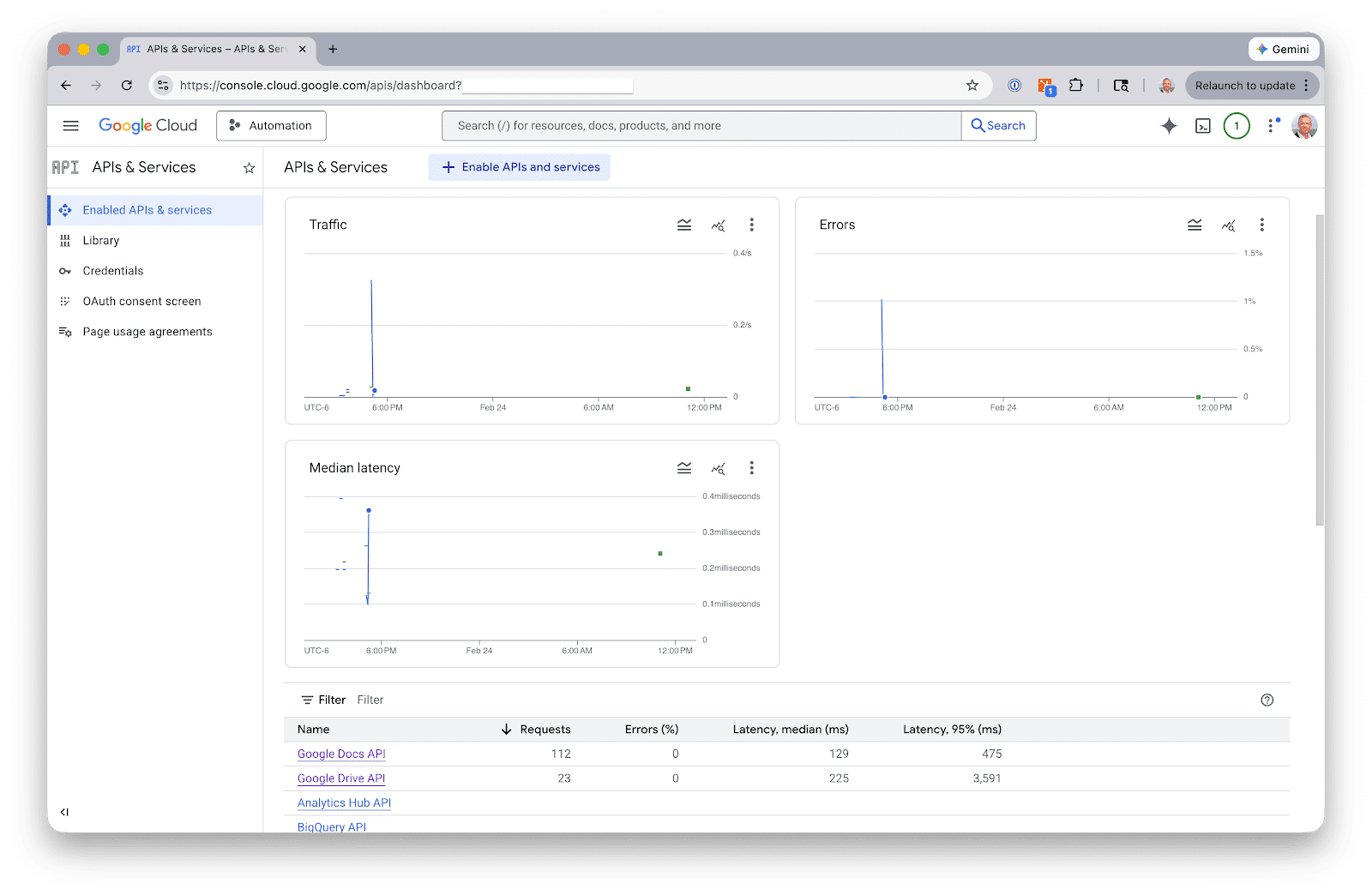Go to OAuth consent screen
The height and width of the screenshot is (895, 1372).
[x=141, y=301]
